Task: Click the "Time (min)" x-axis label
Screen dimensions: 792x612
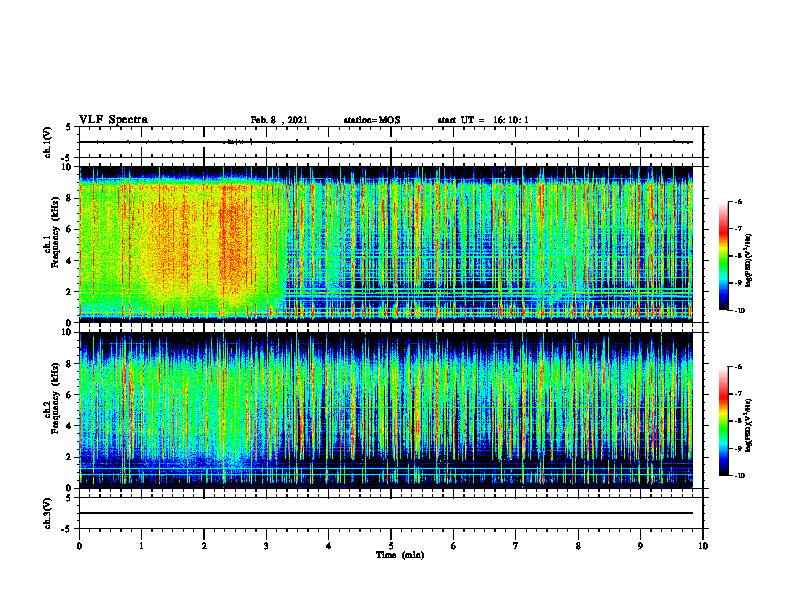Action: tap(400, 555)
